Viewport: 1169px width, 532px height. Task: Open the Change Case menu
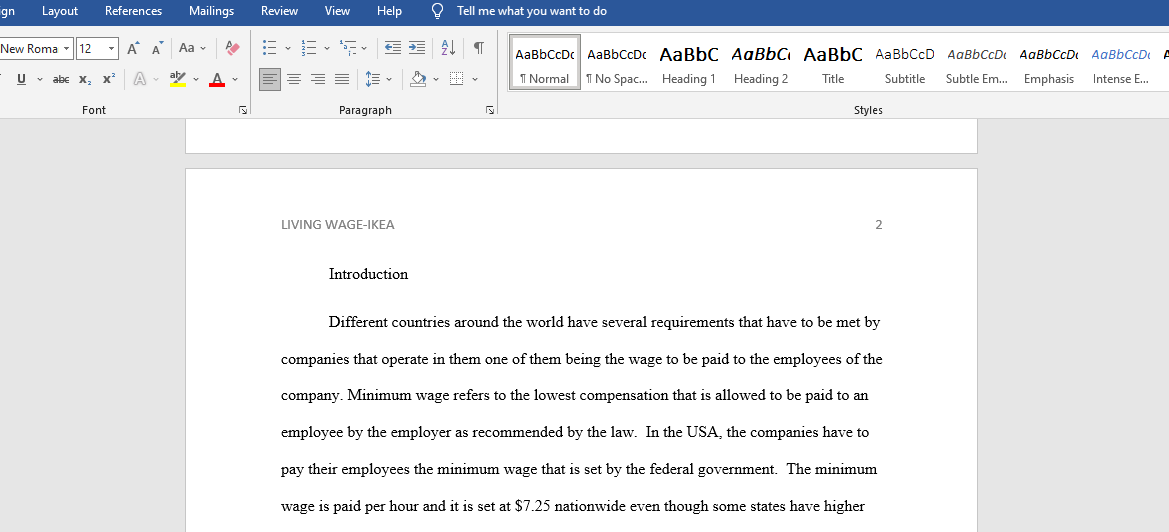[192, 48]
